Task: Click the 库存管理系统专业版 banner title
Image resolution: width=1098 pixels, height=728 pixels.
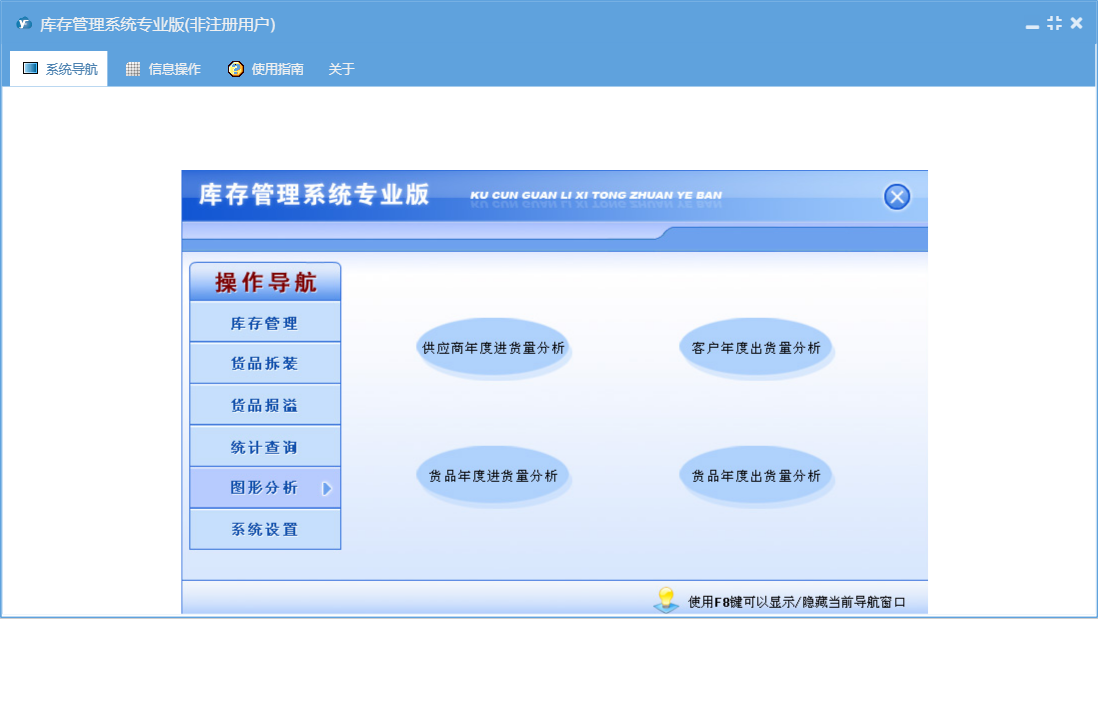Action: tap(314, 195)
